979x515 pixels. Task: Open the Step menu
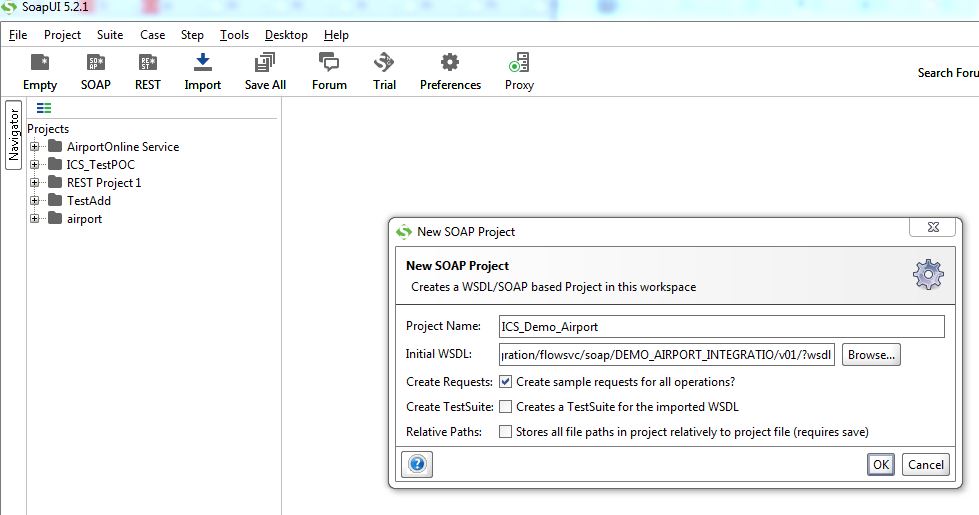pyautogui.click(x=192, y=35)
